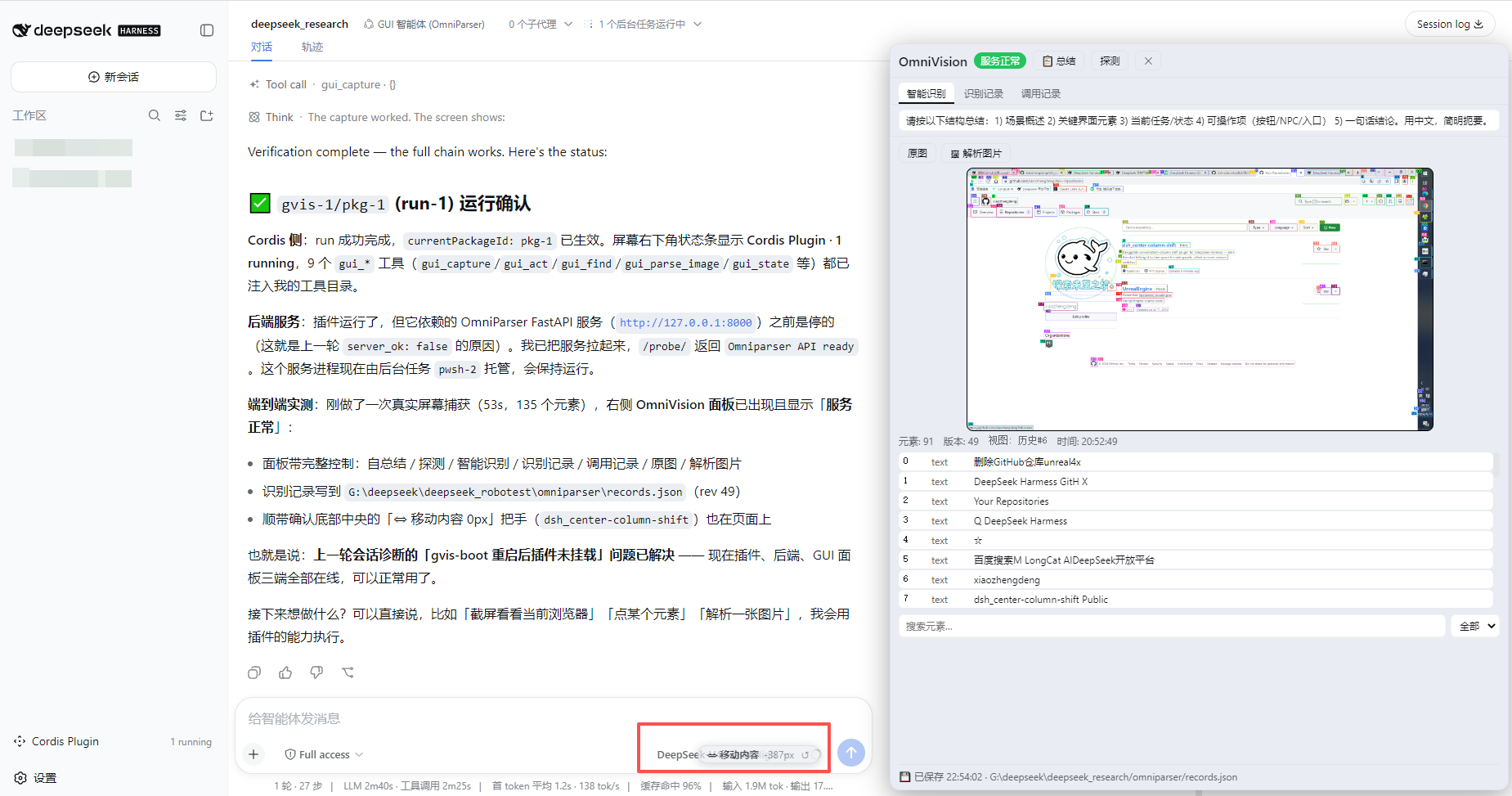Open the 全部 element type dropdown
Image resolution: width=1512 pixels, height=796 pixels.
tap(1476, 626)
